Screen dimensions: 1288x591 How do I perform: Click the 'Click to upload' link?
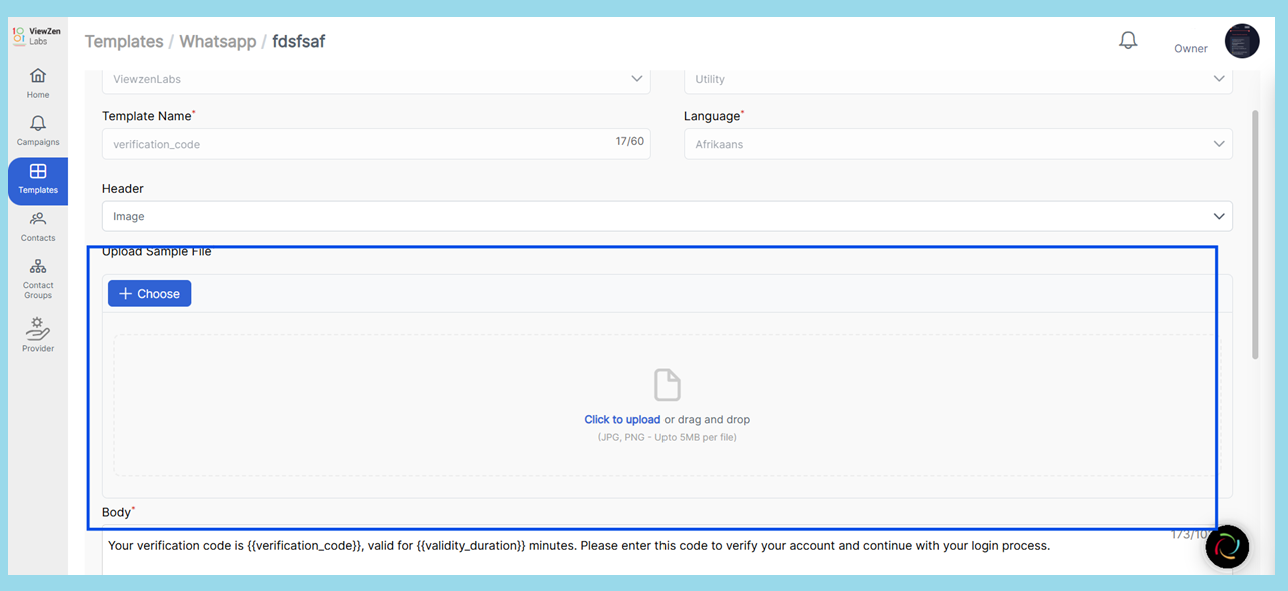click(622, 420)
